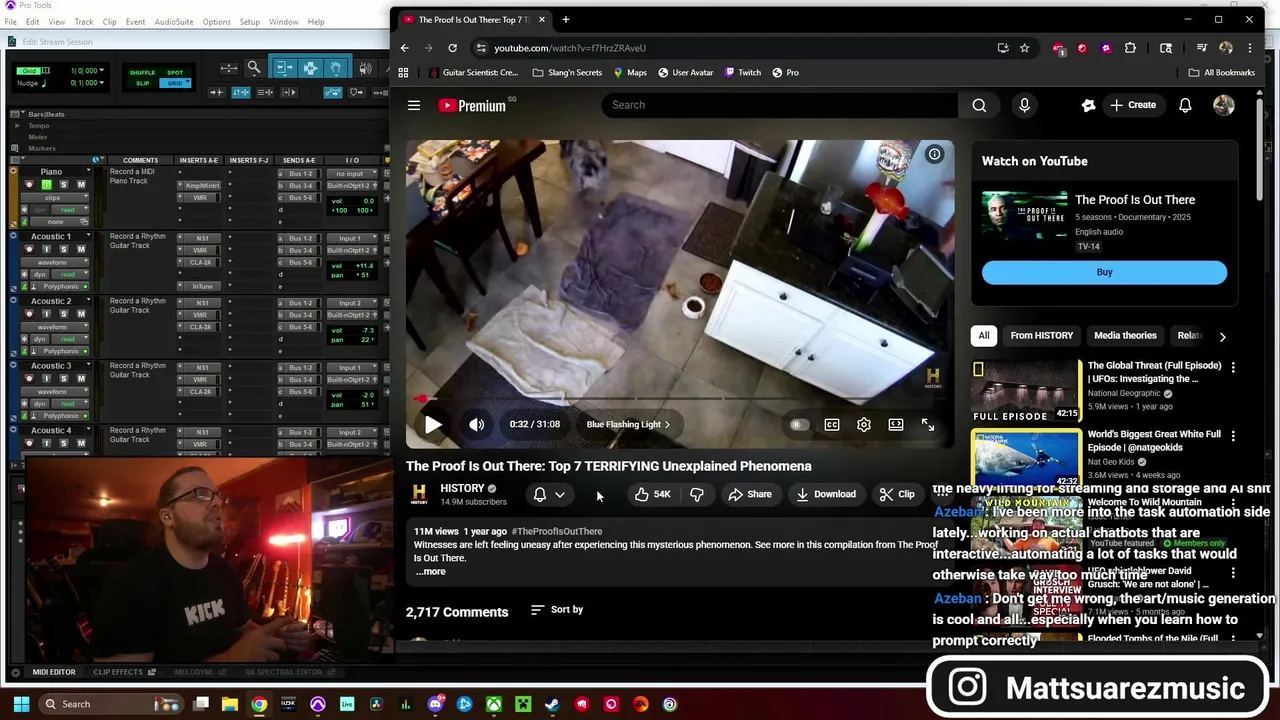The image size is (1280, 720).
Task: Toggle closed captions on the video
Action: 832,424
